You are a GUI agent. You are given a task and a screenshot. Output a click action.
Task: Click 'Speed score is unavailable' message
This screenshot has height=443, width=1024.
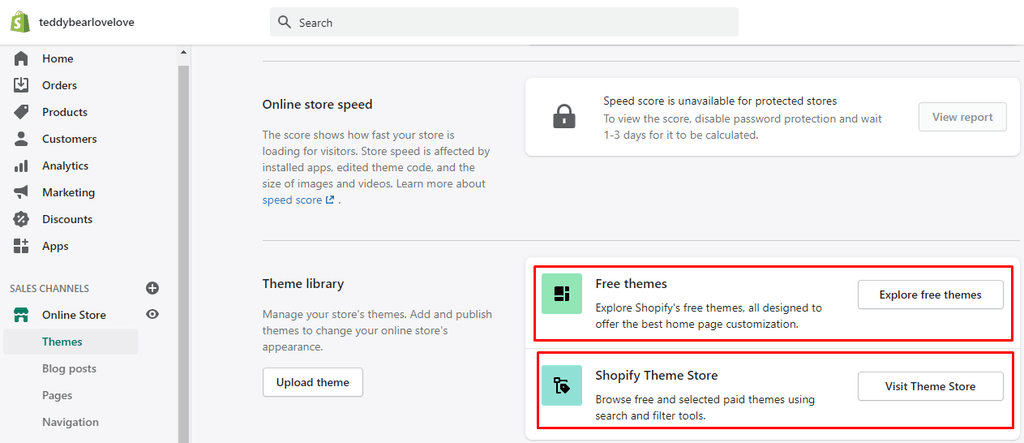720,101
